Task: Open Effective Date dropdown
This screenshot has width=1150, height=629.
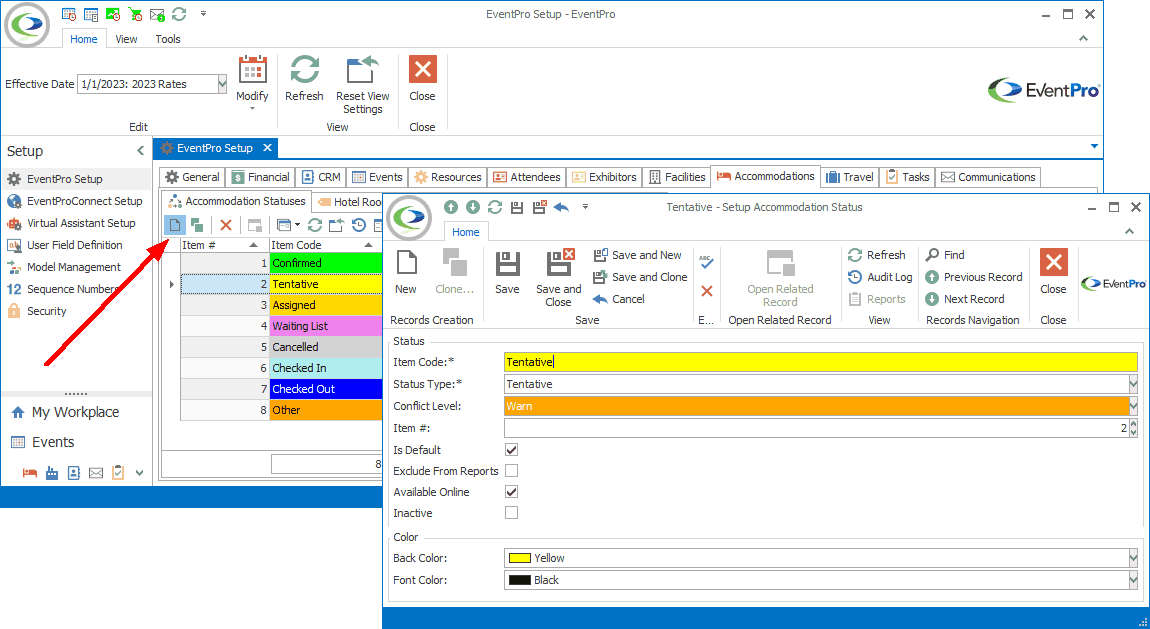Action: tap(221, 84)
